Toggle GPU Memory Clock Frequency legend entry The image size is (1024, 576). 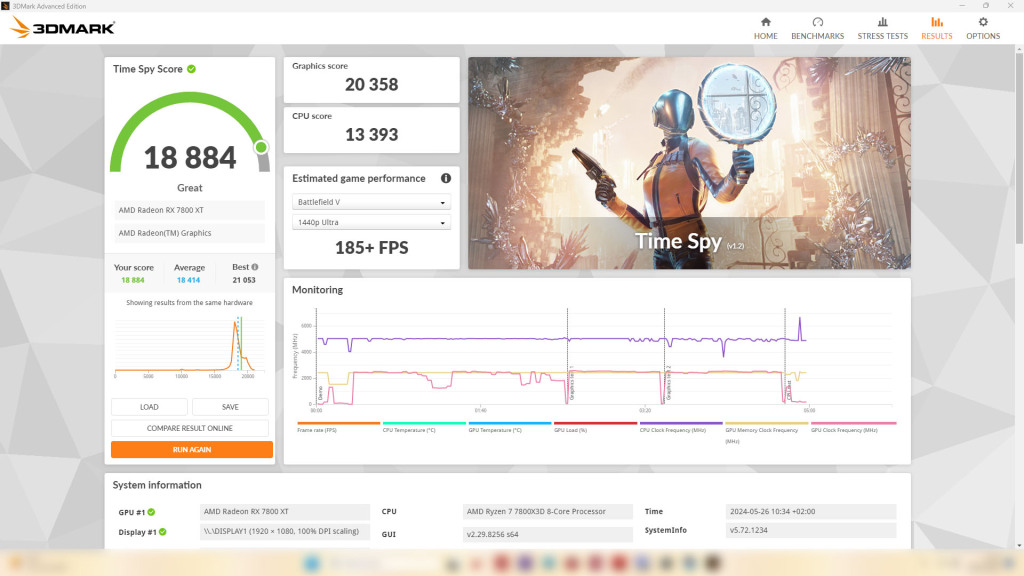point(766,432)
